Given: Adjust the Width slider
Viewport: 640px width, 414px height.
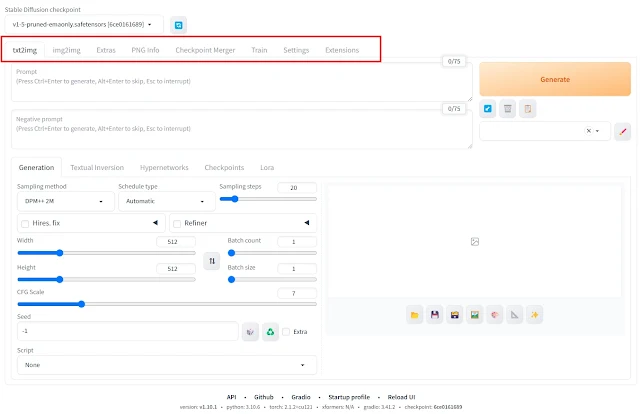Looking at the screenshot, I should (107, 253).
